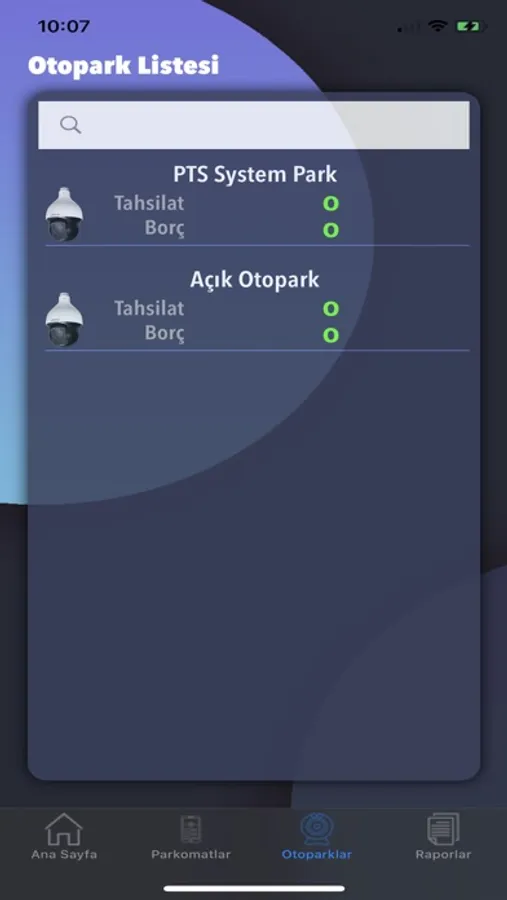Open the PTS System Park entry
This screenshot has height=900, width=507.
(x=257, y=203)
